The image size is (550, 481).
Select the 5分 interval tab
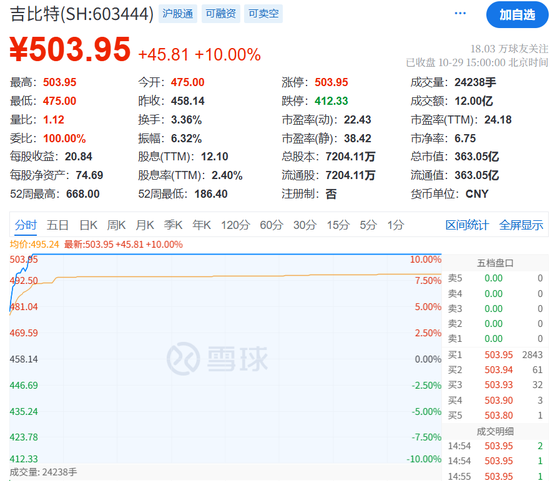coord(368,225)
